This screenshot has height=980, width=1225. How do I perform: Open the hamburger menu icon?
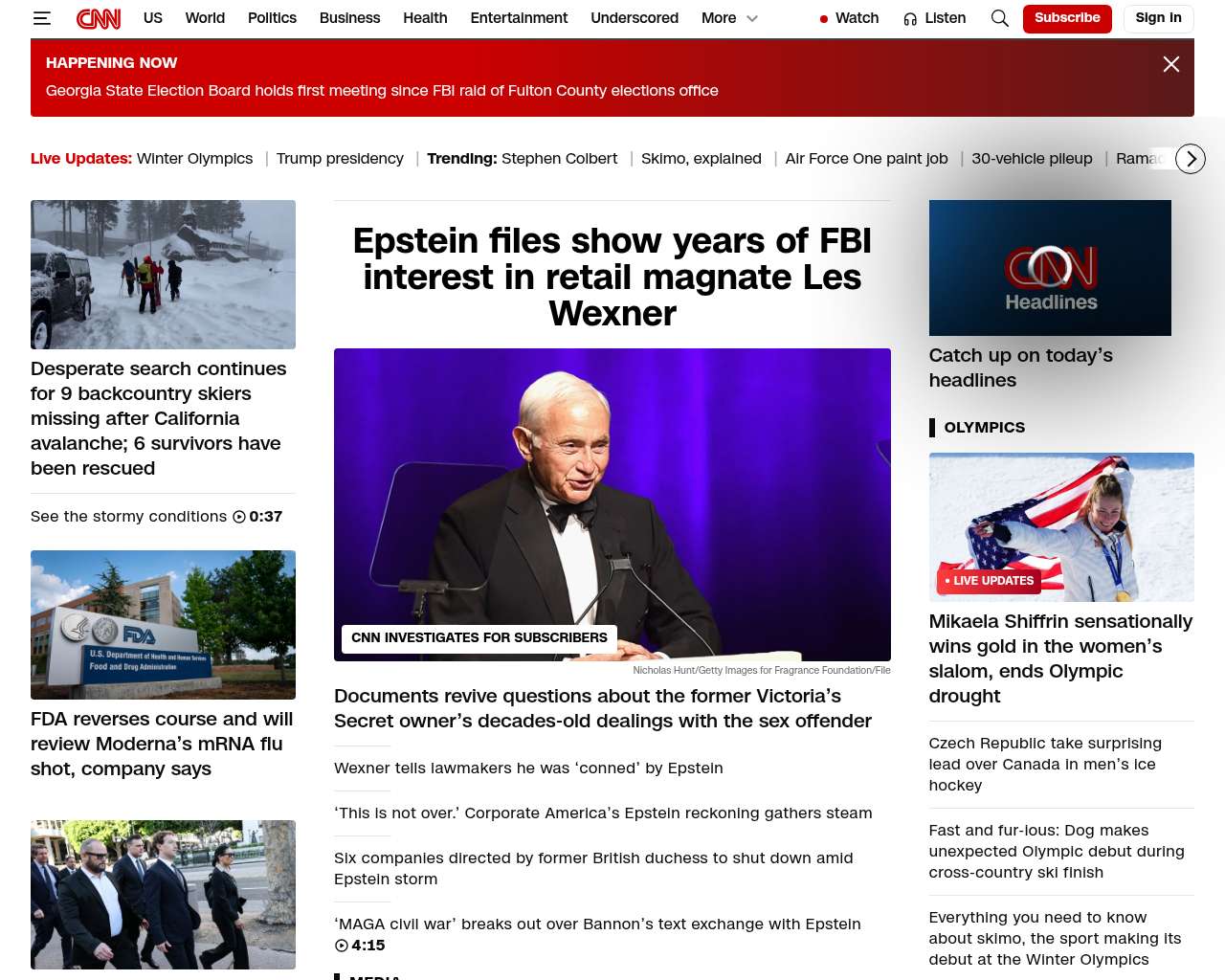[x=41, y=18]
